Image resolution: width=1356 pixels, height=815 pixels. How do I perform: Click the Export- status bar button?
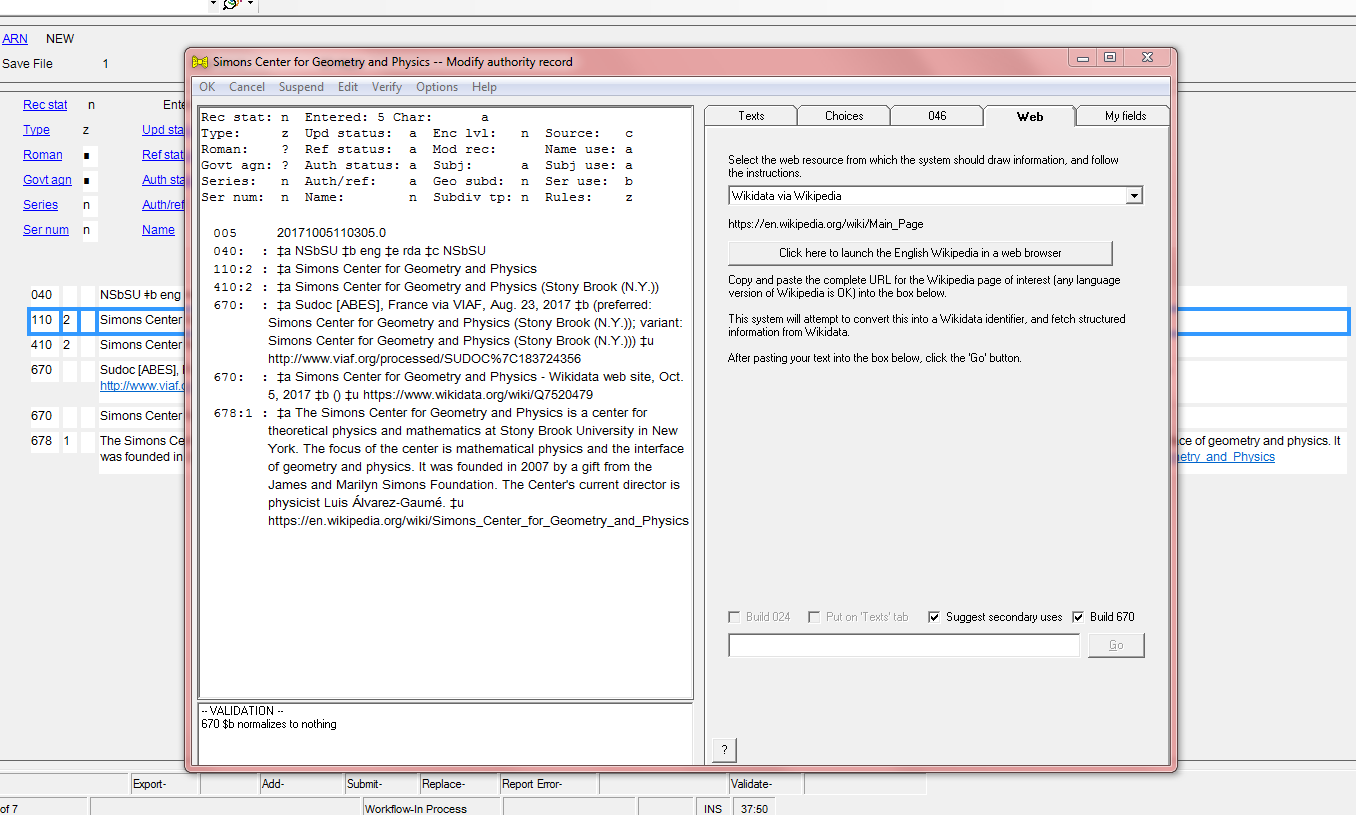(165, 784)
